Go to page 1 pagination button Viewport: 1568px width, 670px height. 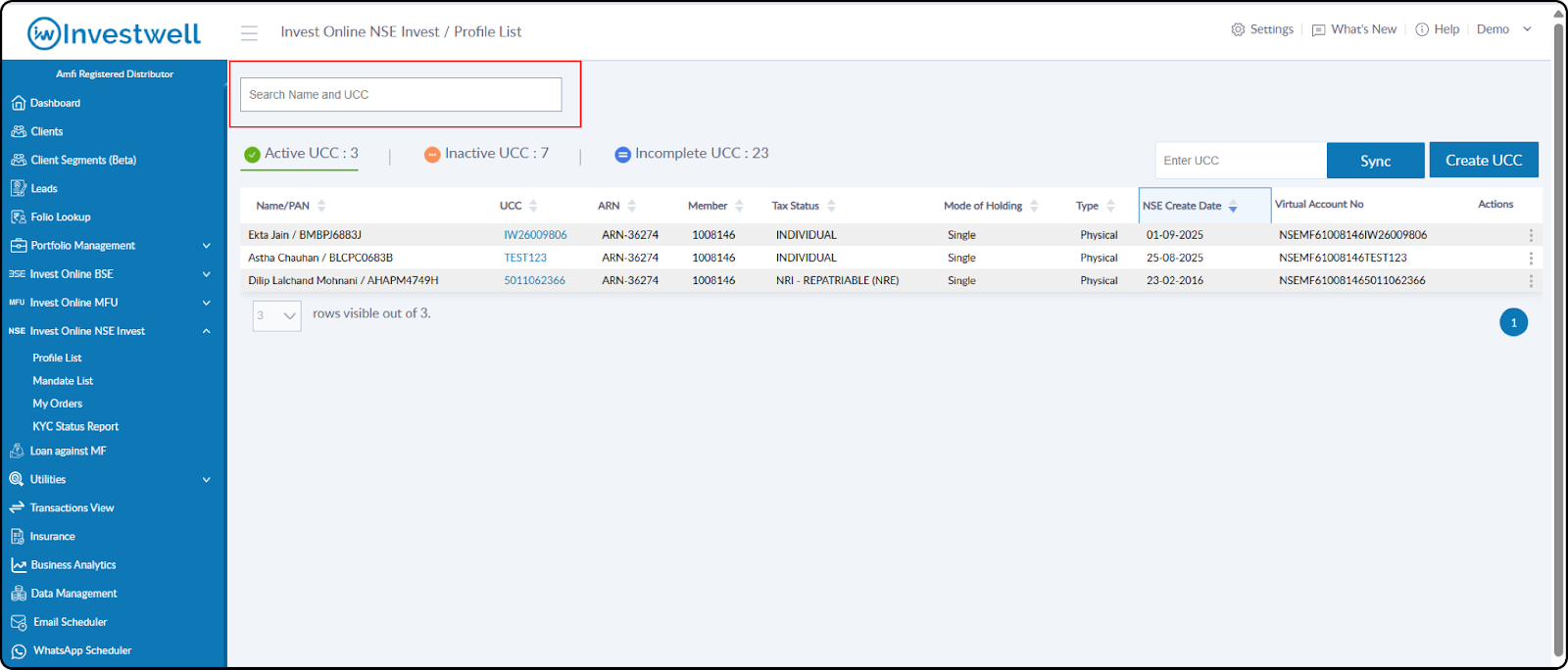click(1513, 322)
